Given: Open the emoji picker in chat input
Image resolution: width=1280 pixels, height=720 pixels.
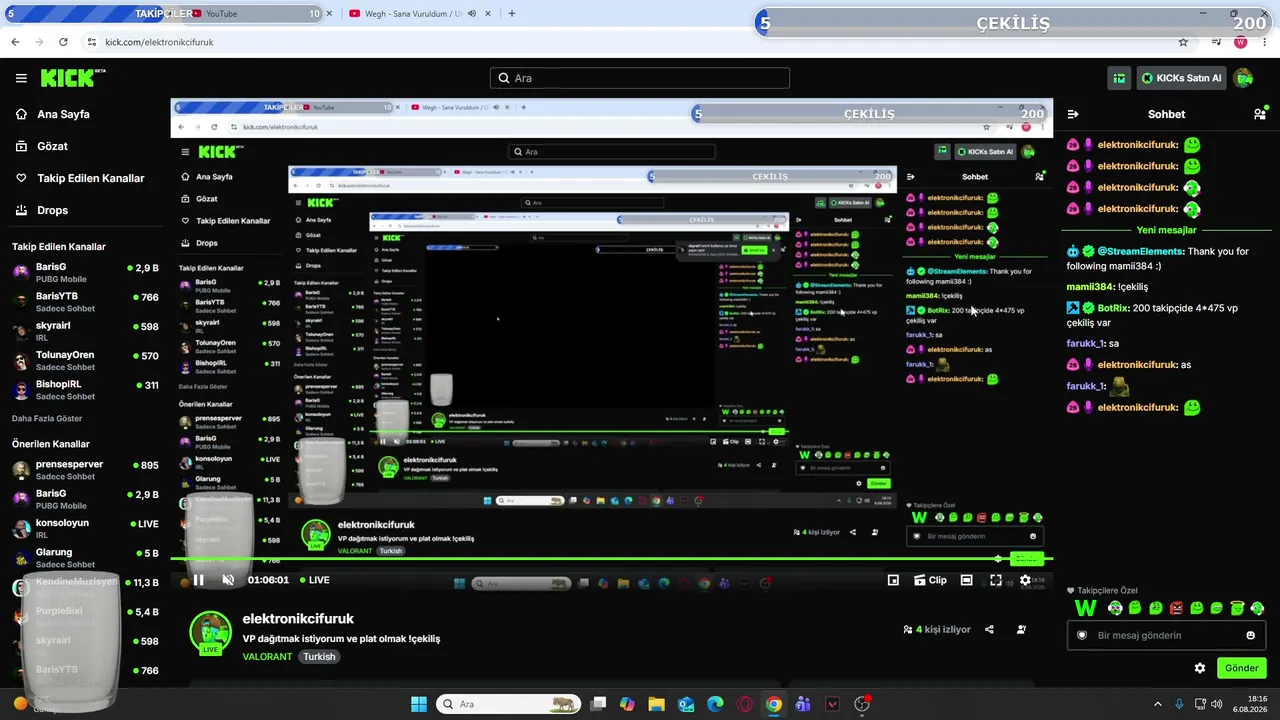Looking at the screenshot, I should click(1250, 635).
